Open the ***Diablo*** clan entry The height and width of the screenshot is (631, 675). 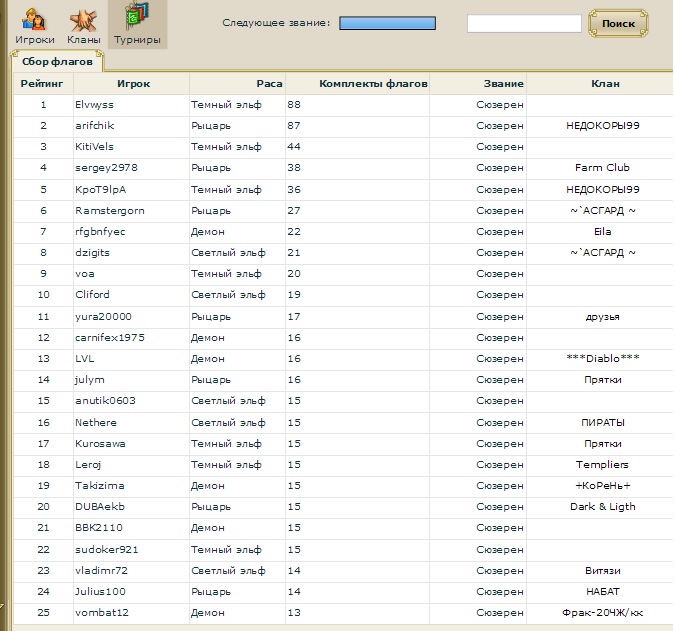tap(601, 358)
